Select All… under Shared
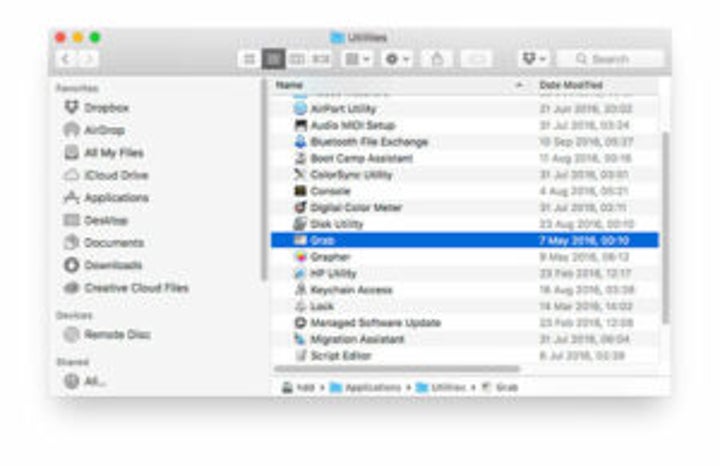This screenshot has height=466, width=720. 84,381
